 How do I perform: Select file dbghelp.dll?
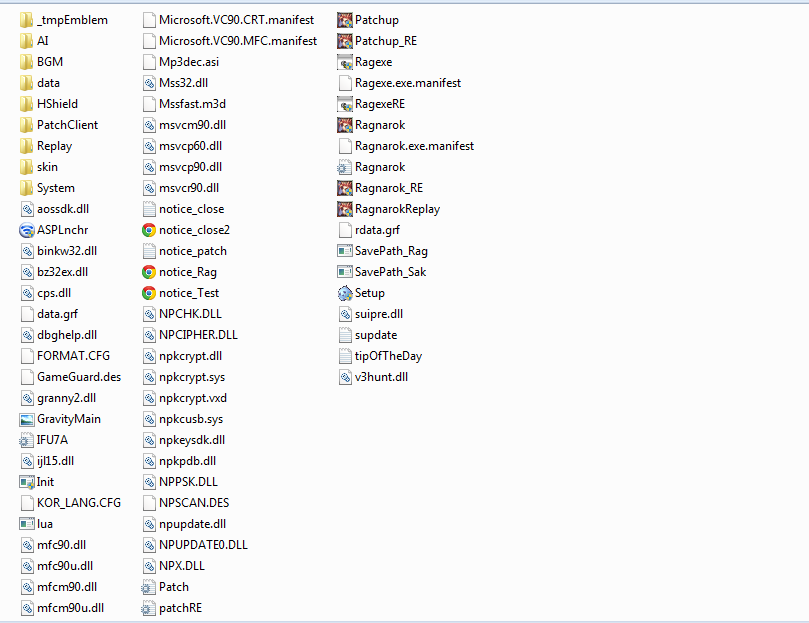point(59,335)
